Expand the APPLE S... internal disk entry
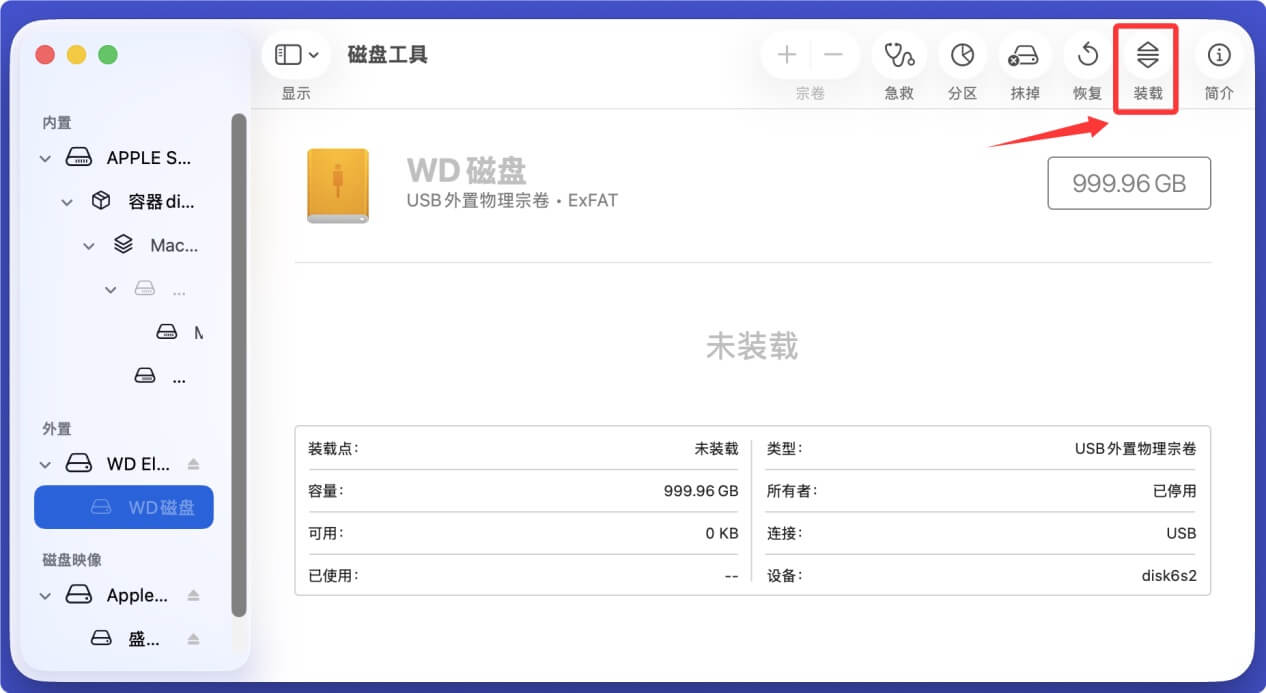Viewport: 1266px width, 693px height. click(45, 158)
